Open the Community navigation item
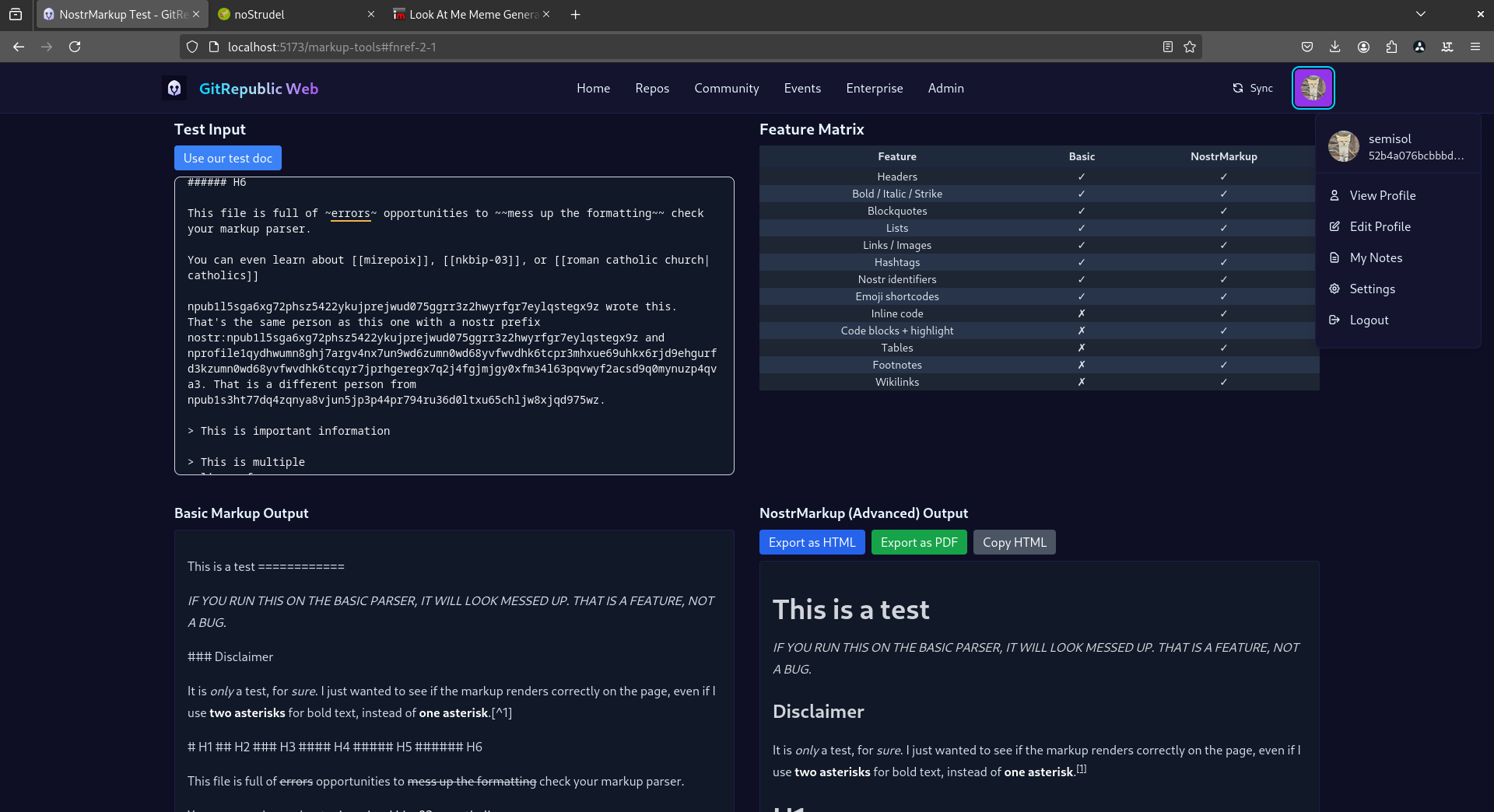The height and width of the screenshot is (812, 1494). tap(727, 88)
